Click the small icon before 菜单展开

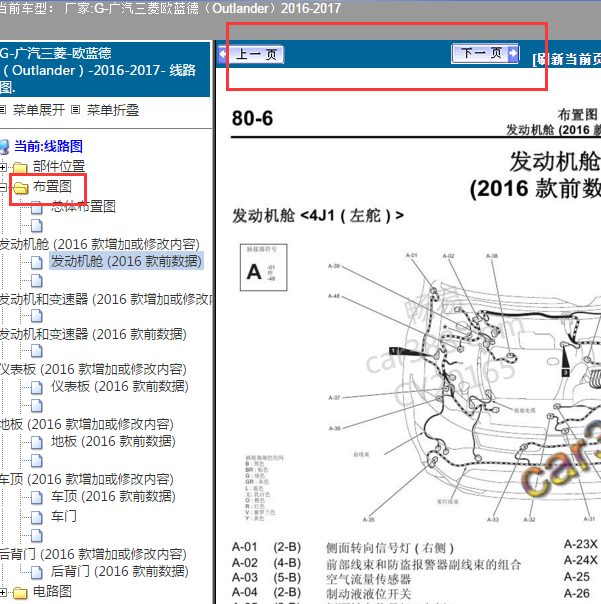click(2, 110)
